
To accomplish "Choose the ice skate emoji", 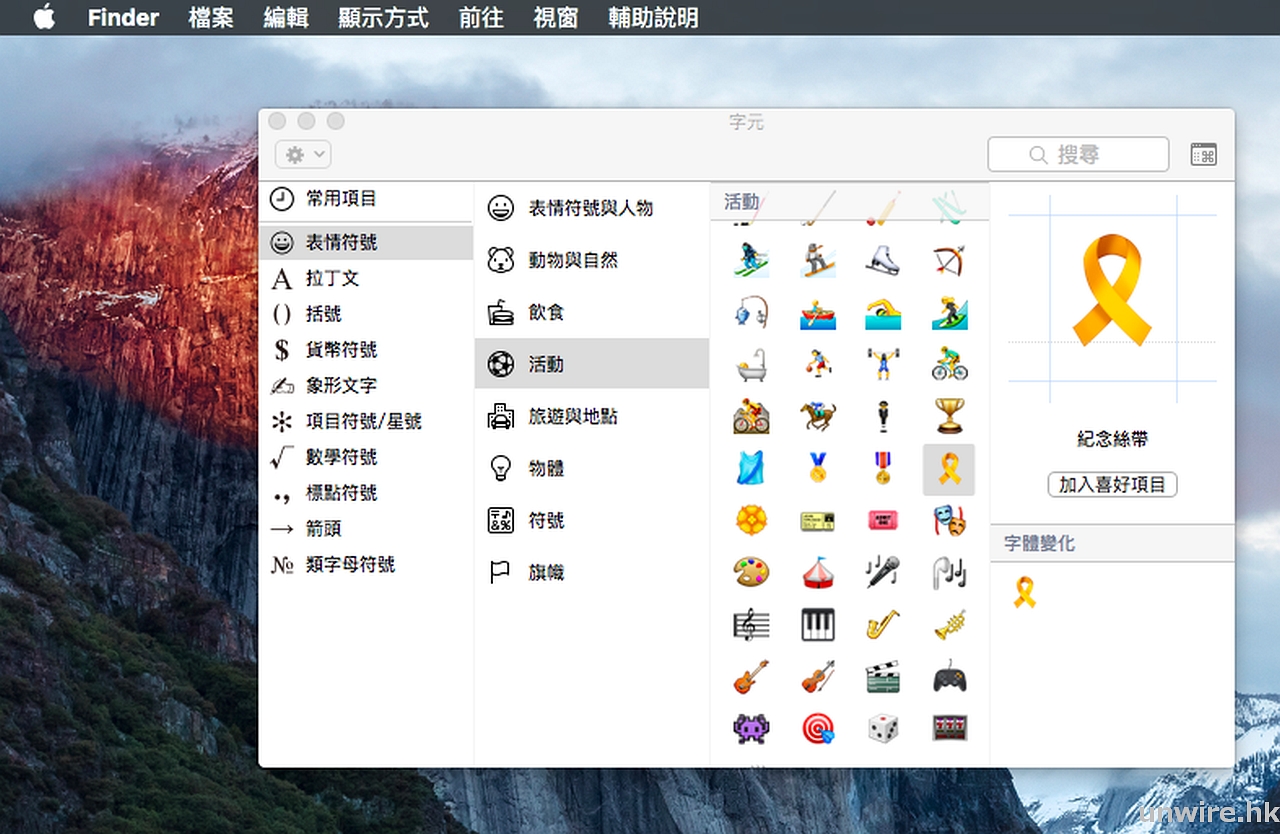I will (x=882, y=260).
